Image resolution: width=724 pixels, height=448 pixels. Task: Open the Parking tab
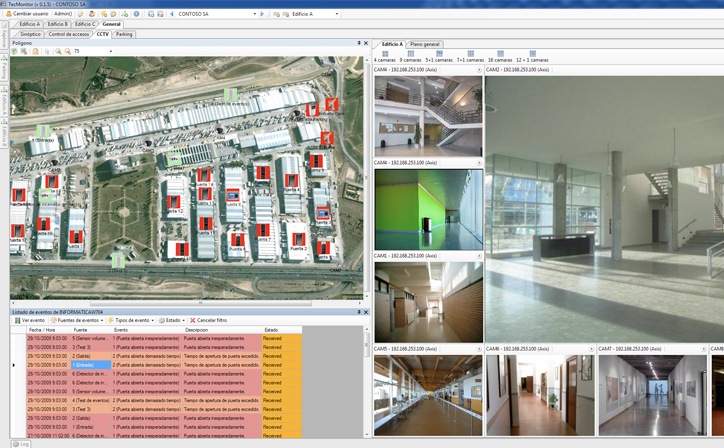pos(123,34)
